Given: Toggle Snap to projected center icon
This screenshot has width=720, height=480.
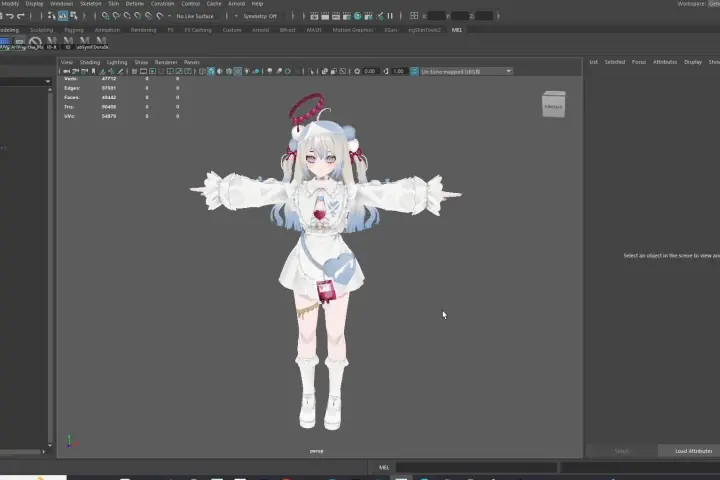Looking at the screenshot, I should 138,16.
